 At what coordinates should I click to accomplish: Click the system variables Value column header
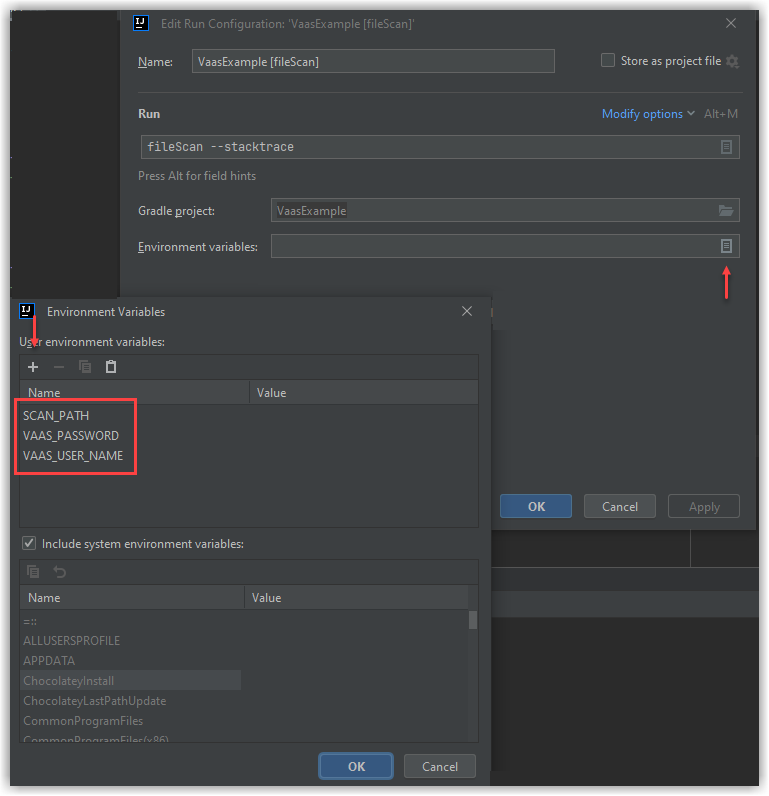point(356,598)
